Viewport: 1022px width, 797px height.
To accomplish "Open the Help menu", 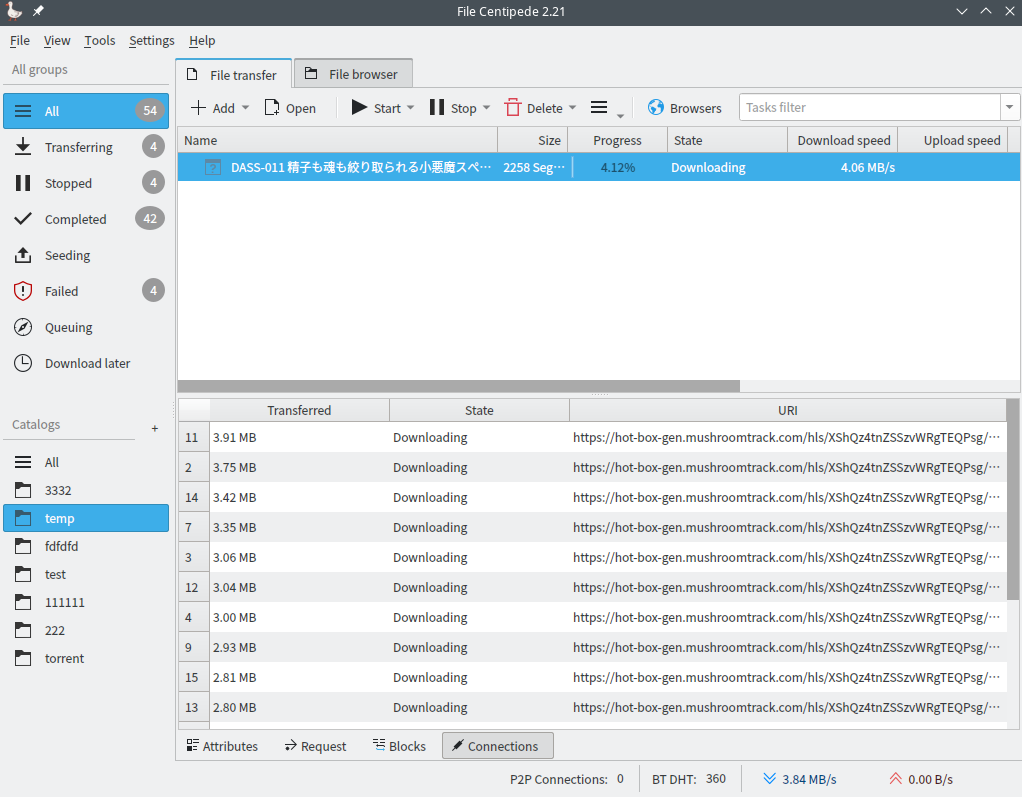I will click(x=202, y=40).
